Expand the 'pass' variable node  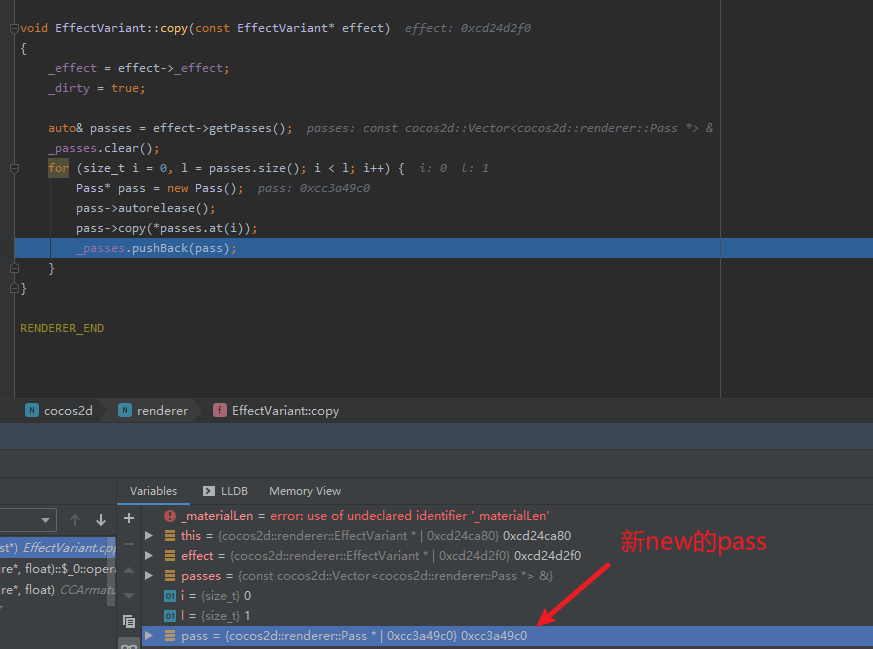click(149, 636)
